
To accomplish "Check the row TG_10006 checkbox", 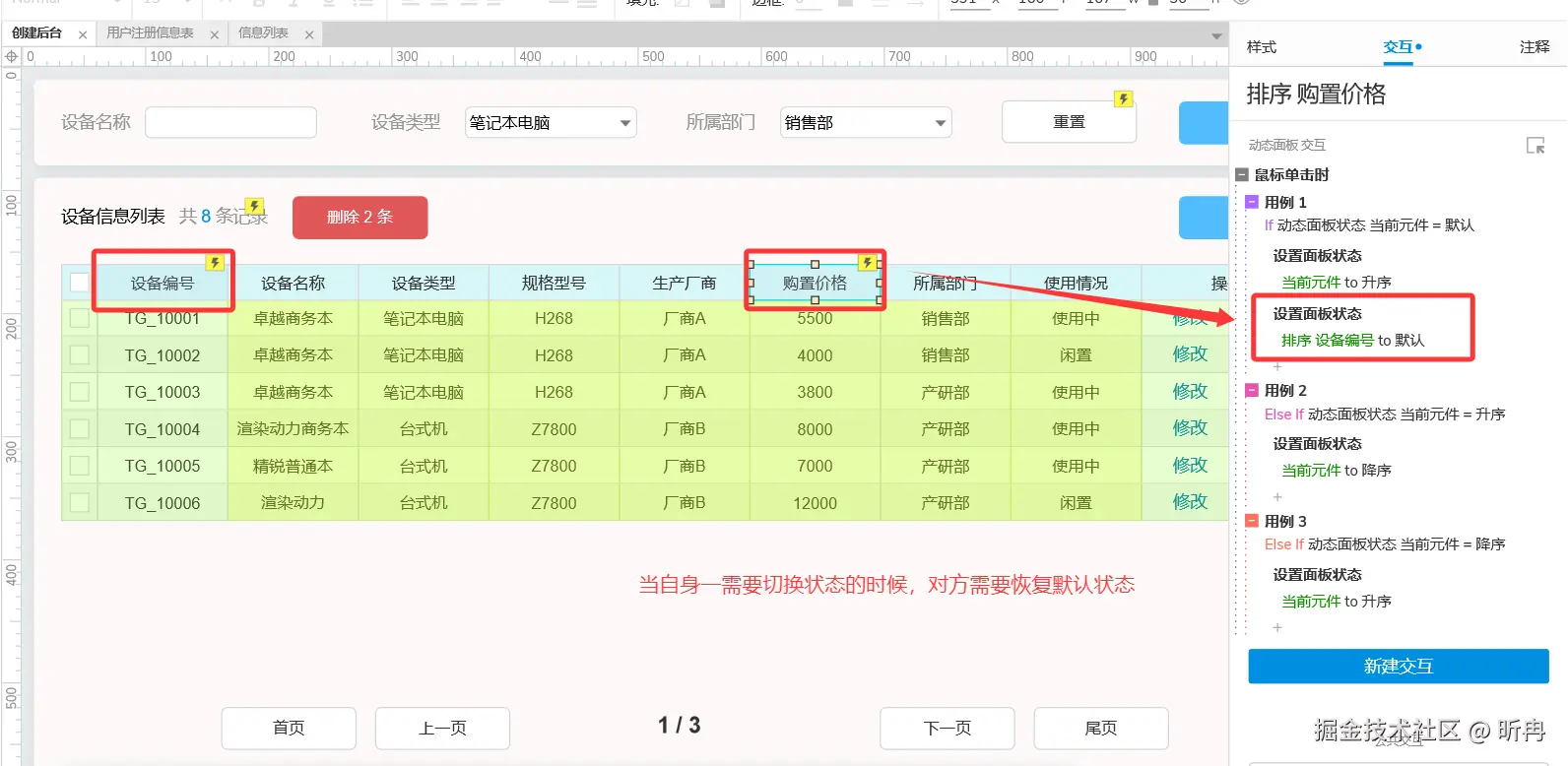I will click(x=80, y=502).
